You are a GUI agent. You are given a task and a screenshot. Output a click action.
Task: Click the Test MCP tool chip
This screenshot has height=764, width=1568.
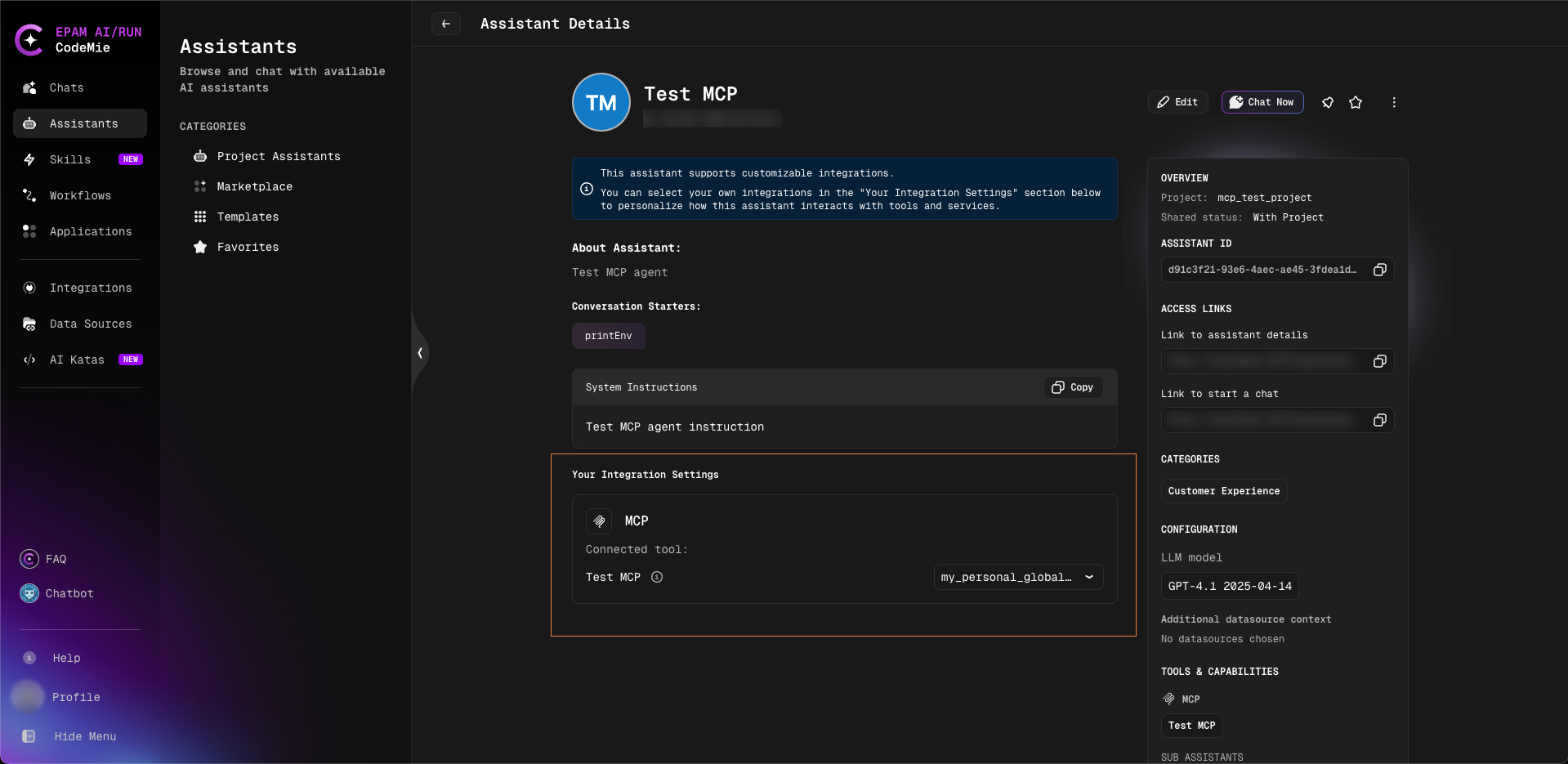pos(1192,726)
